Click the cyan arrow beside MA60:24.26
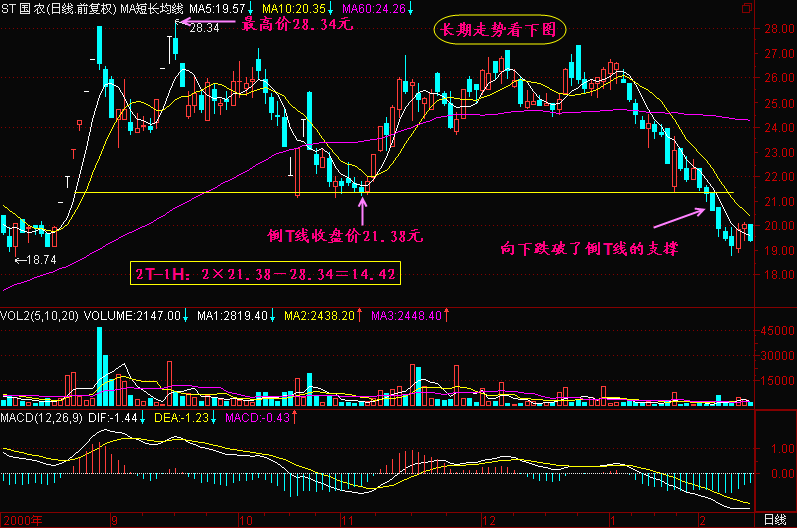Image resolution: width=797 pixels, height=528 pixels. click(x=410, y=9)
